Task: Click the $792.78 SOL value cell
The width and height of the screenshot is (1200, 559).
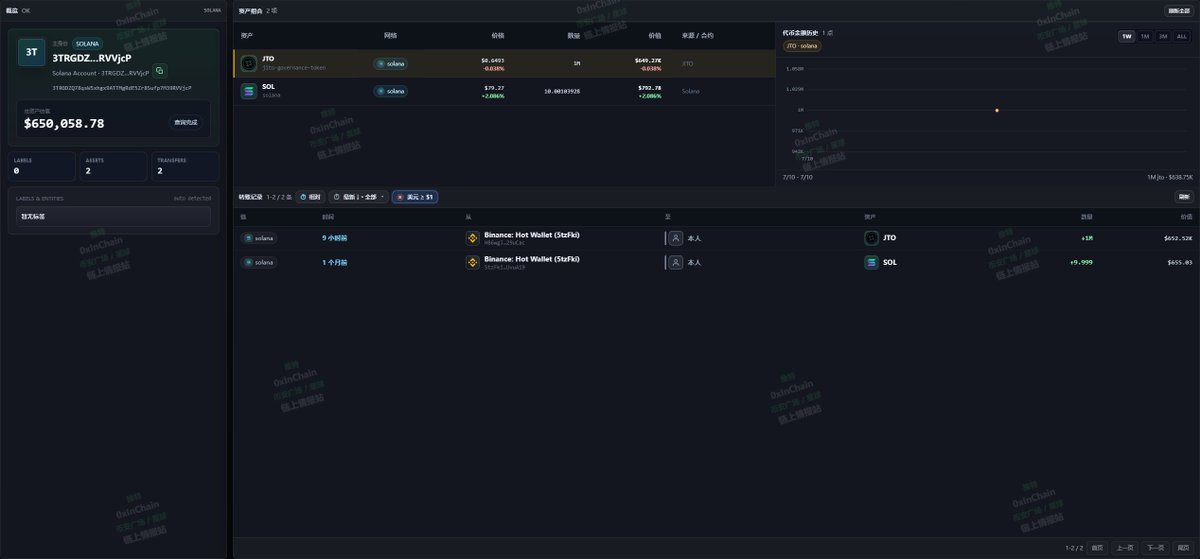Action: [649, 88]
